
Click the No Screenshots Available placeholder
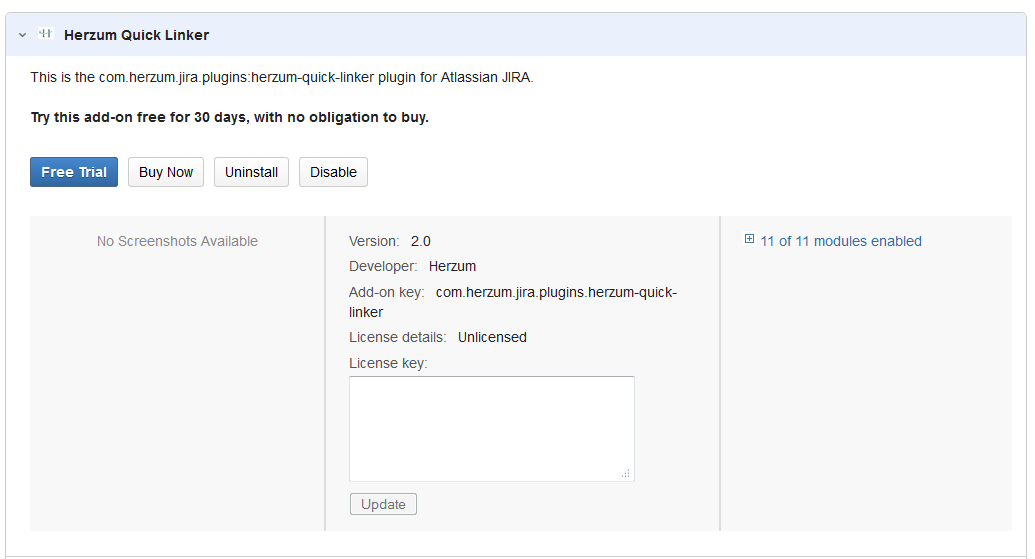click(x=177, y=241)
